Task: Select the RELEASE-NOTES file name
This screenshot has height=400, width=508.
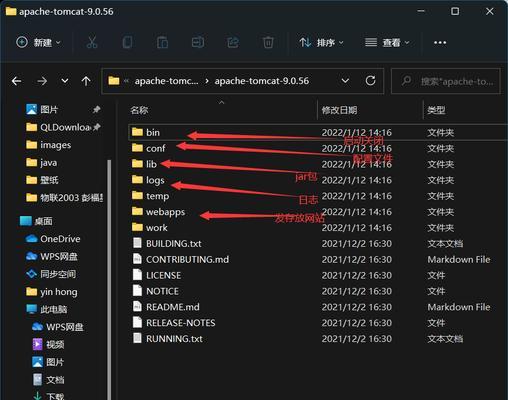Action: [x=181, y=323]
